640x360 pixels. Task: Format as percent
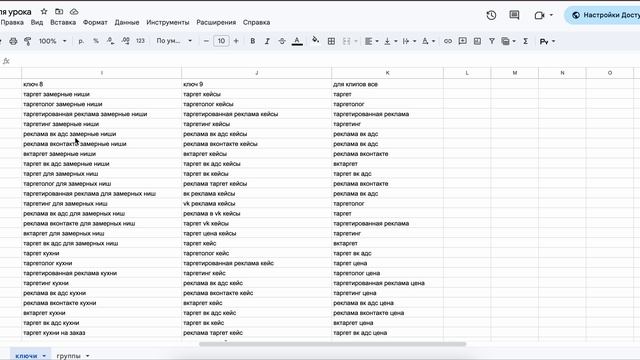click(x=96, y=41)
